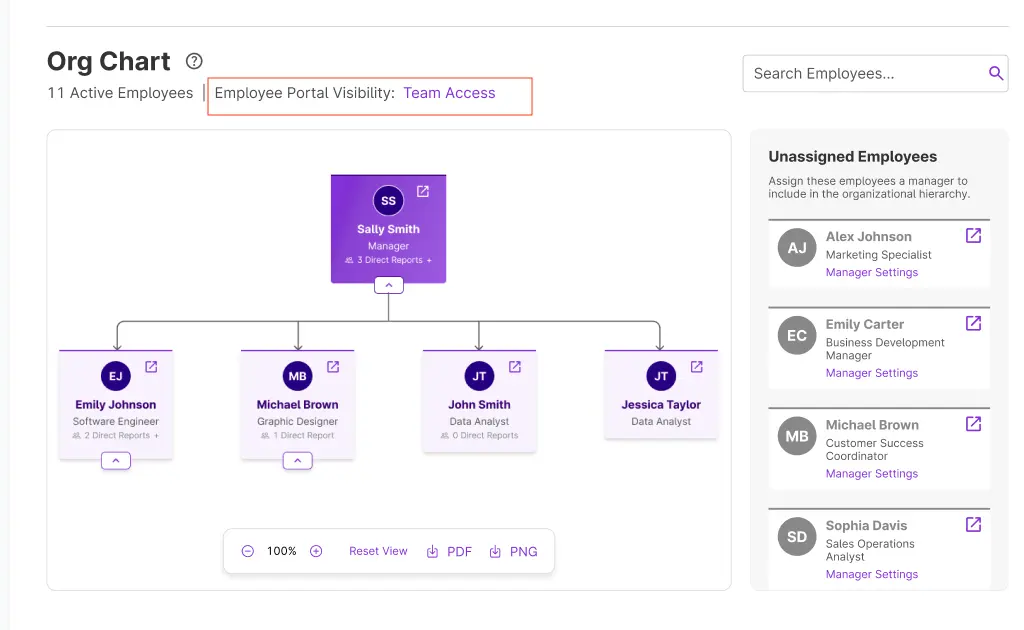Click the Search Employees input field
This screenshot has height=630, width=1024.
(x=860, y=73)
